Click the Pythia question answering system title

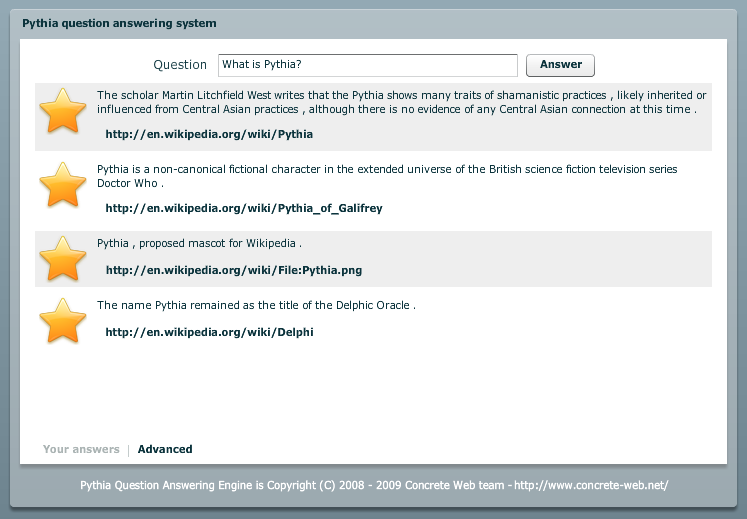(x=119, y=23)
